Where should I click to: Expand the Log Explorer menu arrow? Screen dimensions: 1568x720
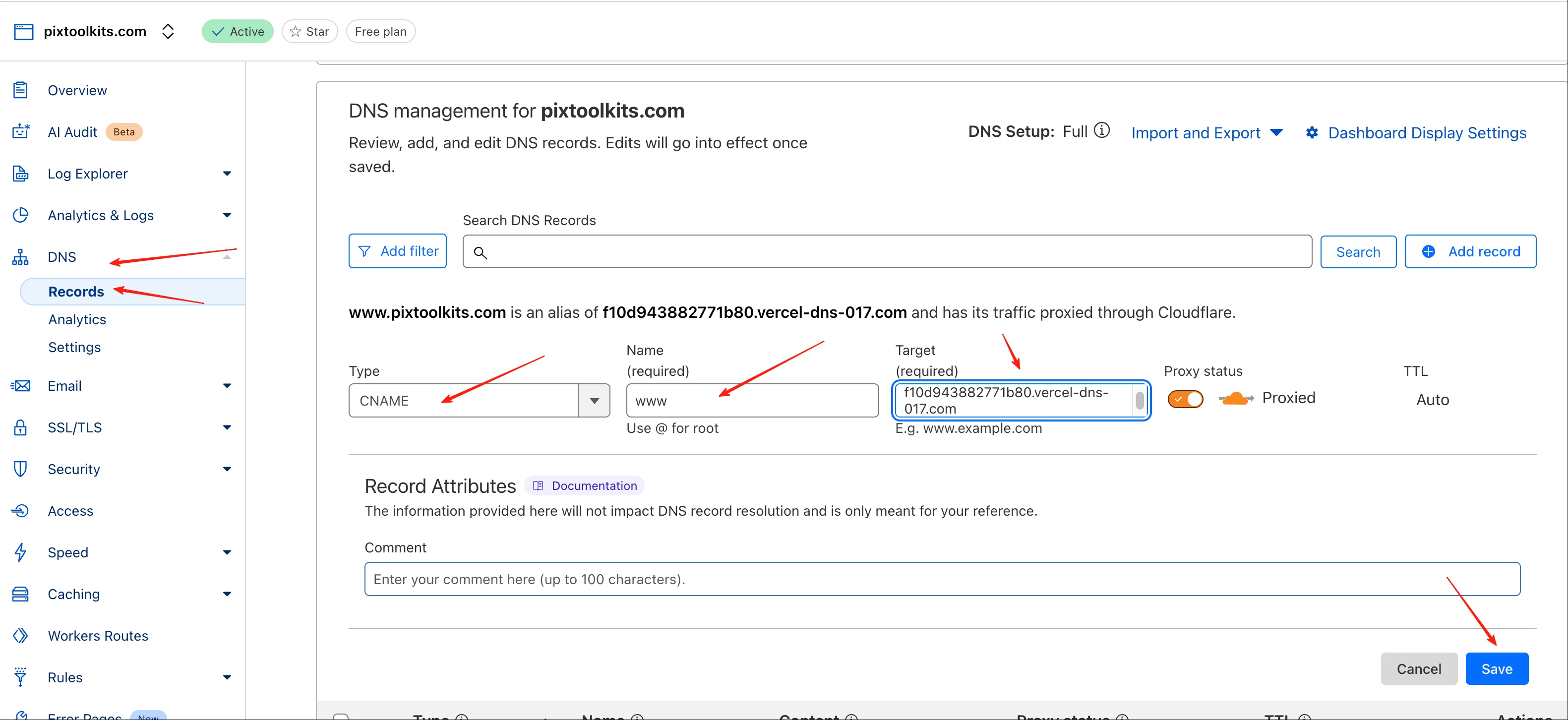[x=227, y=174]
